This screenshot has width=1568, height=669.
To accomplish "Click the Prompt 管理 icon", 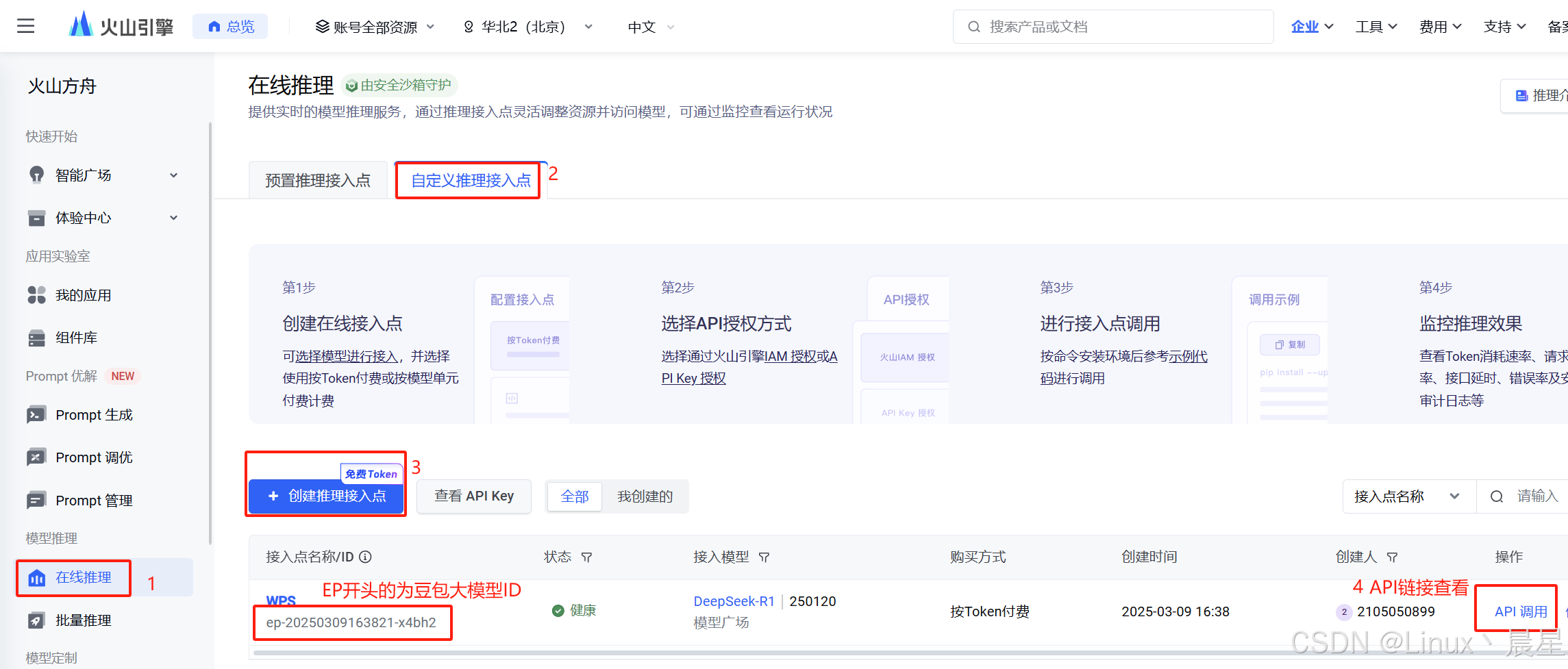I will 36,501.
